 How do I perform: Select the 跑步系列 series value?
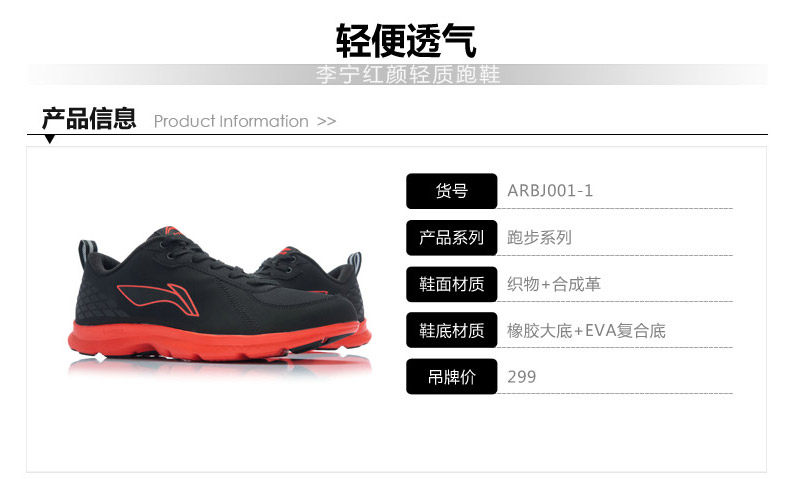[539, 237]
